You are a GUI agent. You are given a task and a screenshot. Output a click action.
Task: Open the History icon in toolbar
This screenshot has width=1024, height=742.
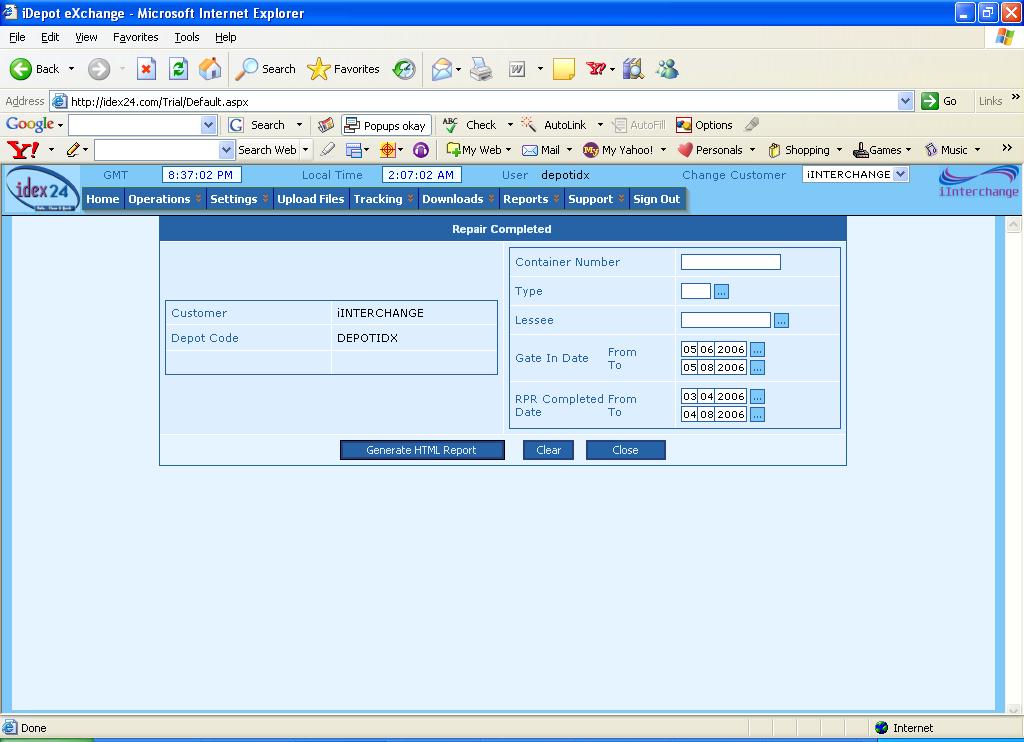pos(404,69)
